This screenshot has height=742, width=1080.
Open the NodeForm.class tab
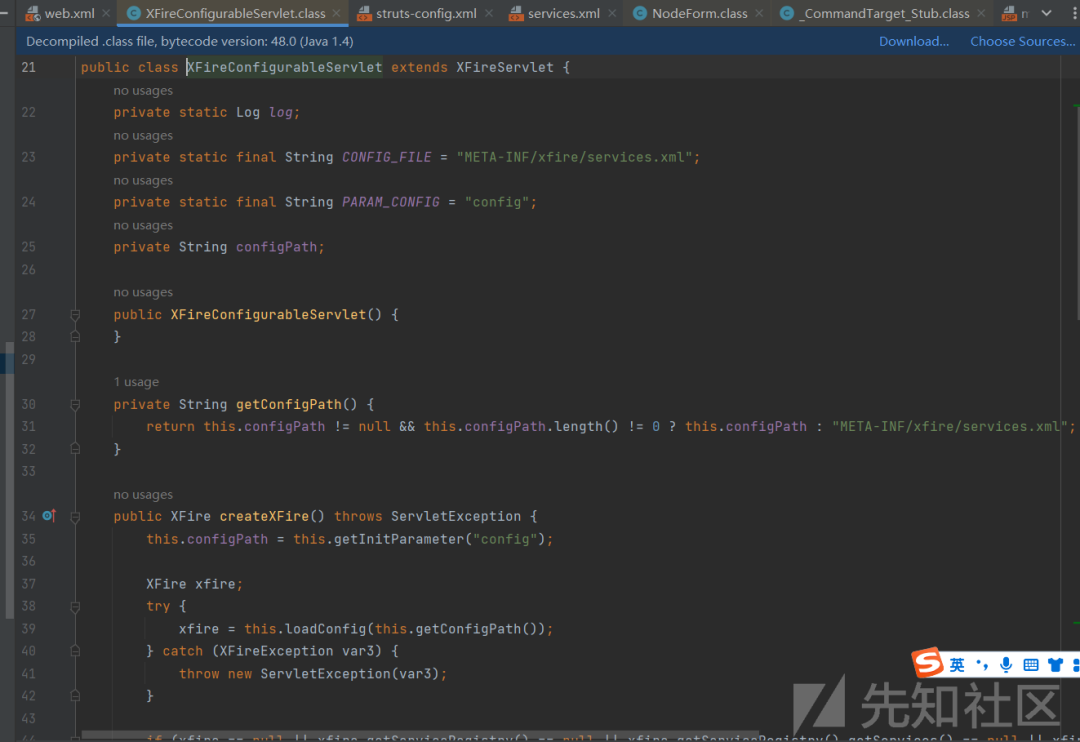click(699, 13)
